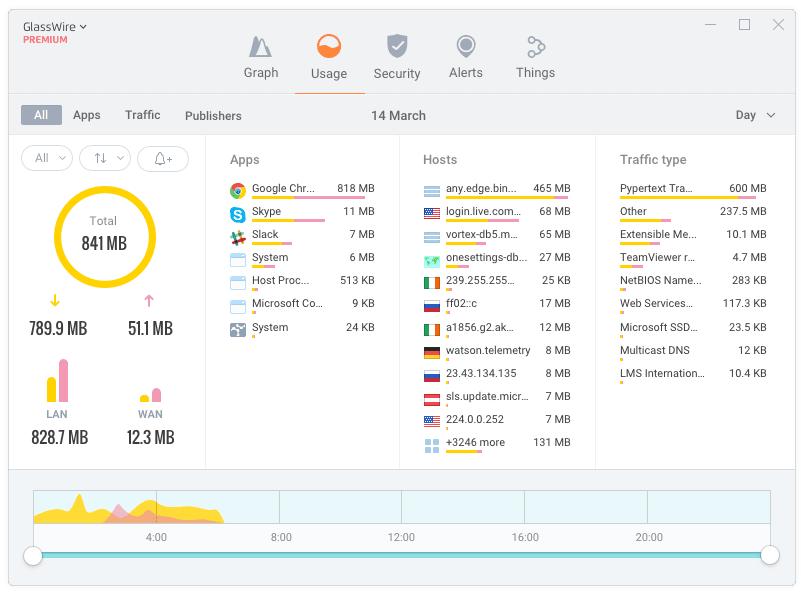Click the System 6 MB app icon

[x=237, y=260]
